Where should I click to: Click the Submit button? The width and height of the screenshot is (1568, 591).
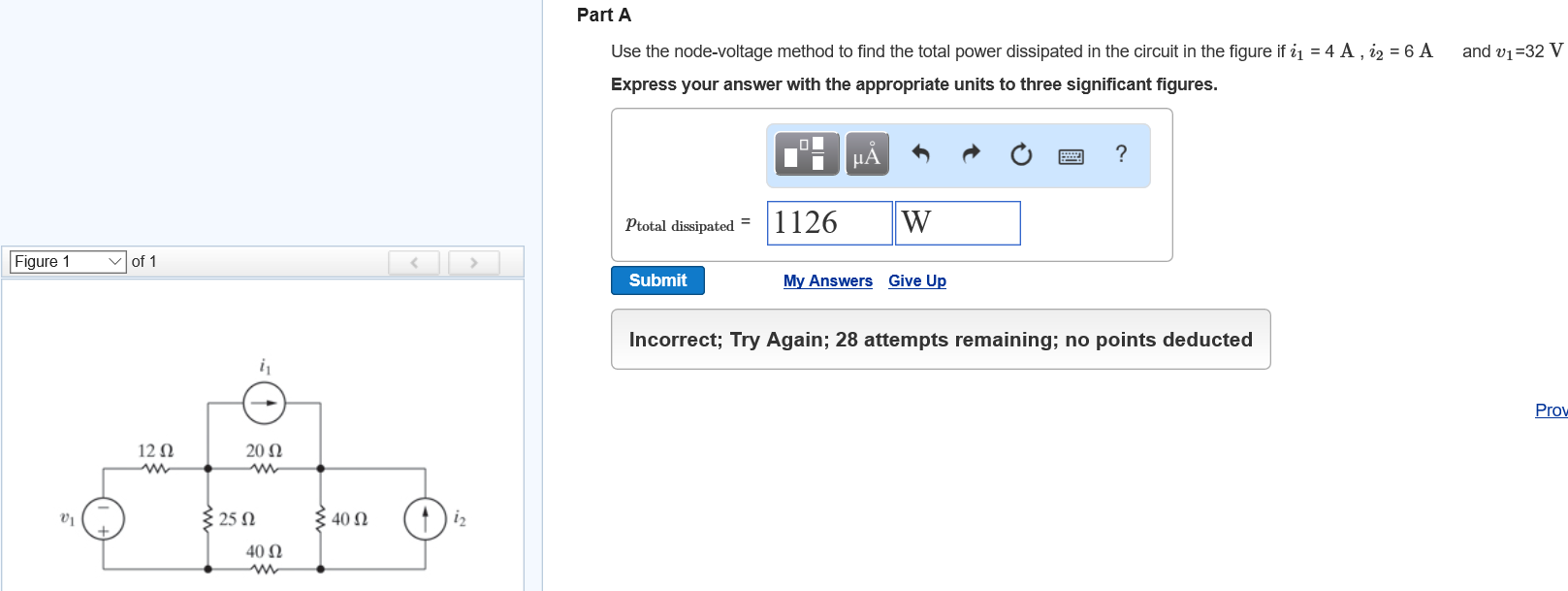(x=657, y=280)
